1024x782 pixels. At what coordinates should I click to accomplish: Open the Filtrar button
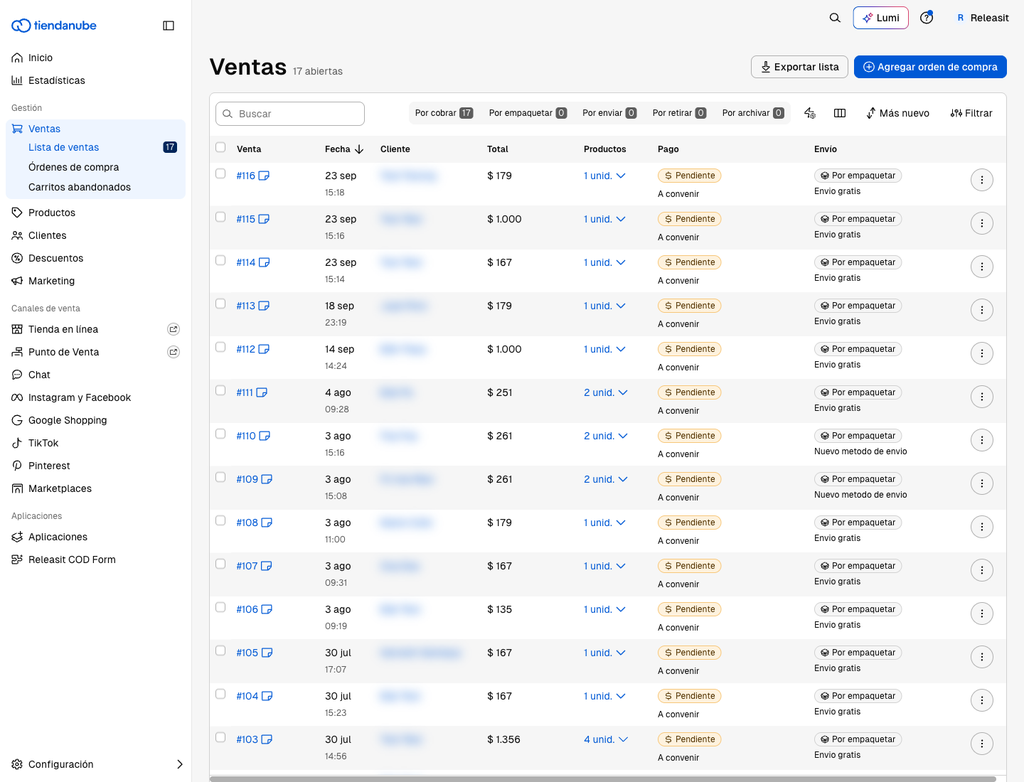pos(971,113)
